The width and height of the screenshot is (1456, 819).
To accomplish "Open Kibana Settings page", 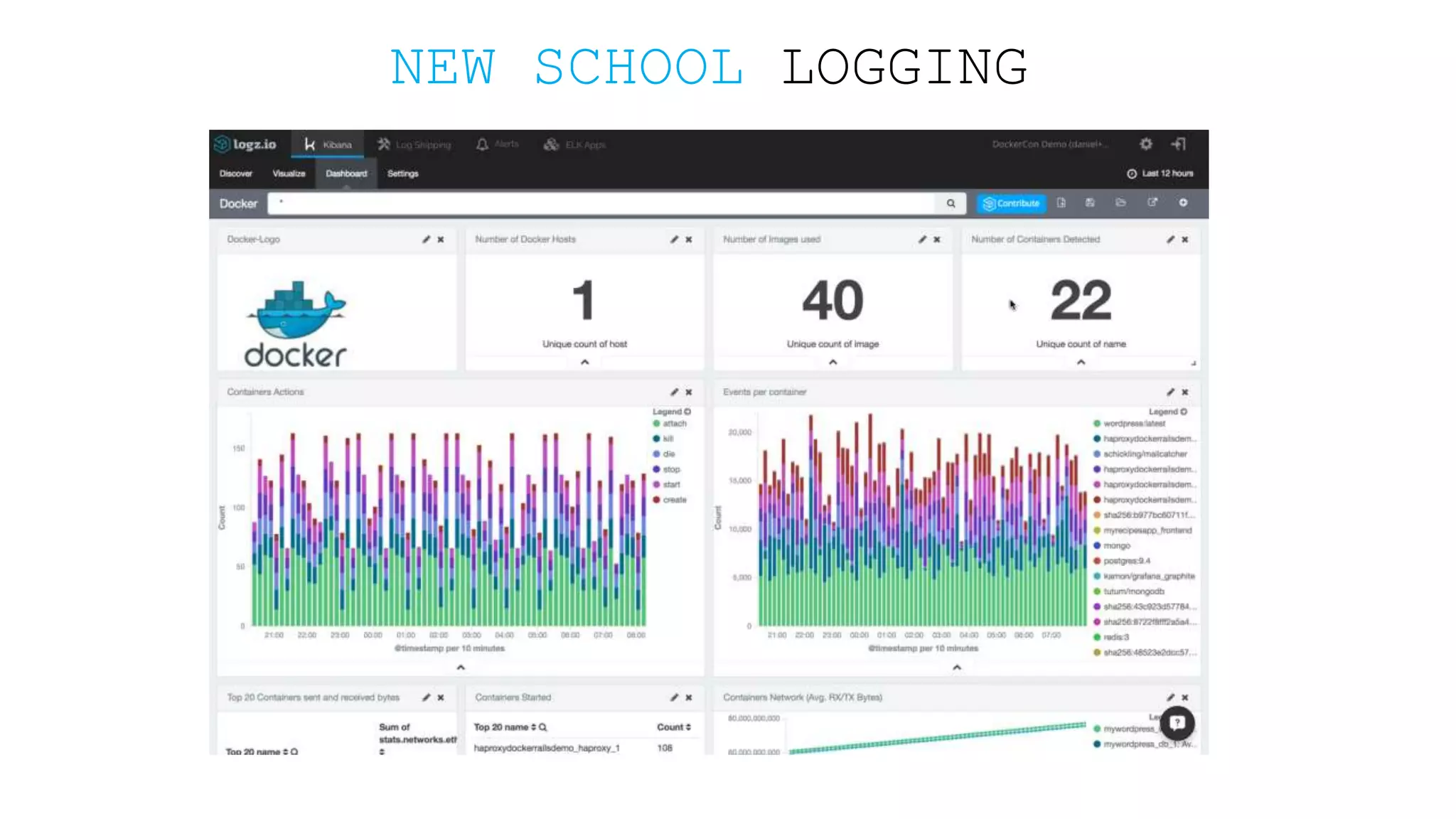I will point(402,173).
